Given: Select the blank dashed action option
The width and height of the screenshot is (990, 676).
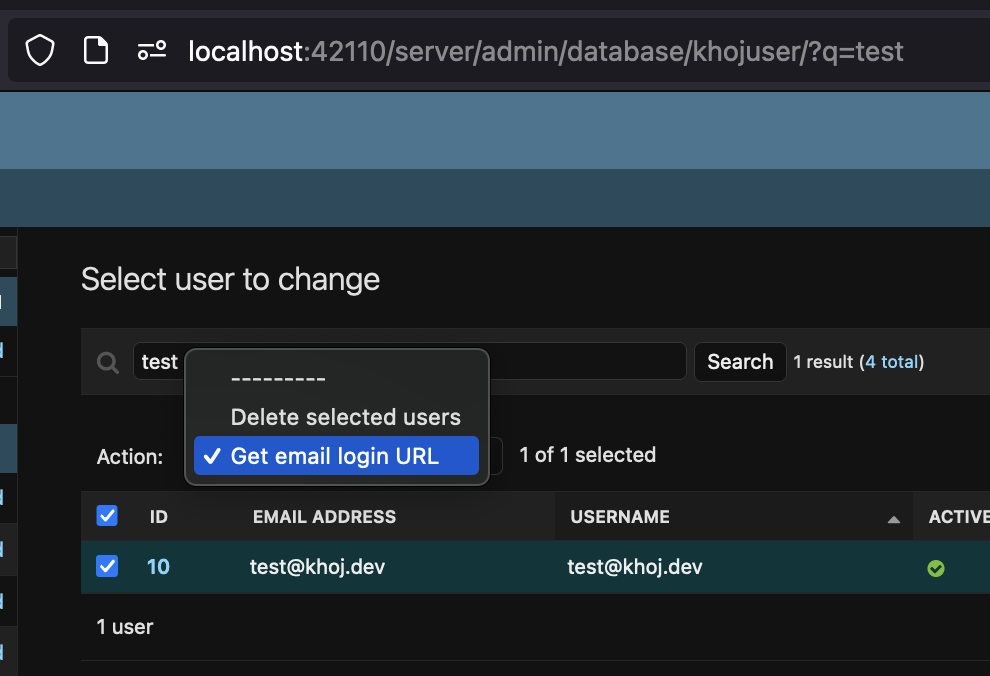Looking at the screenshot, I should pyautogui.click(x=278, y=380).
